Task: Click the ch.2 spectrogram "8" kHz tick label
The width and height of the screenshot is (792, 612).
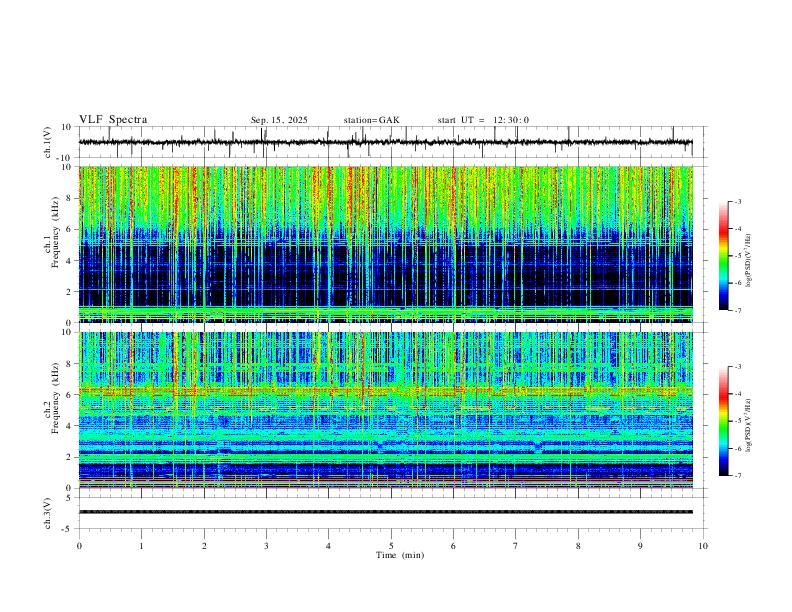Action: pyautogui.click(x=69, y=364)
